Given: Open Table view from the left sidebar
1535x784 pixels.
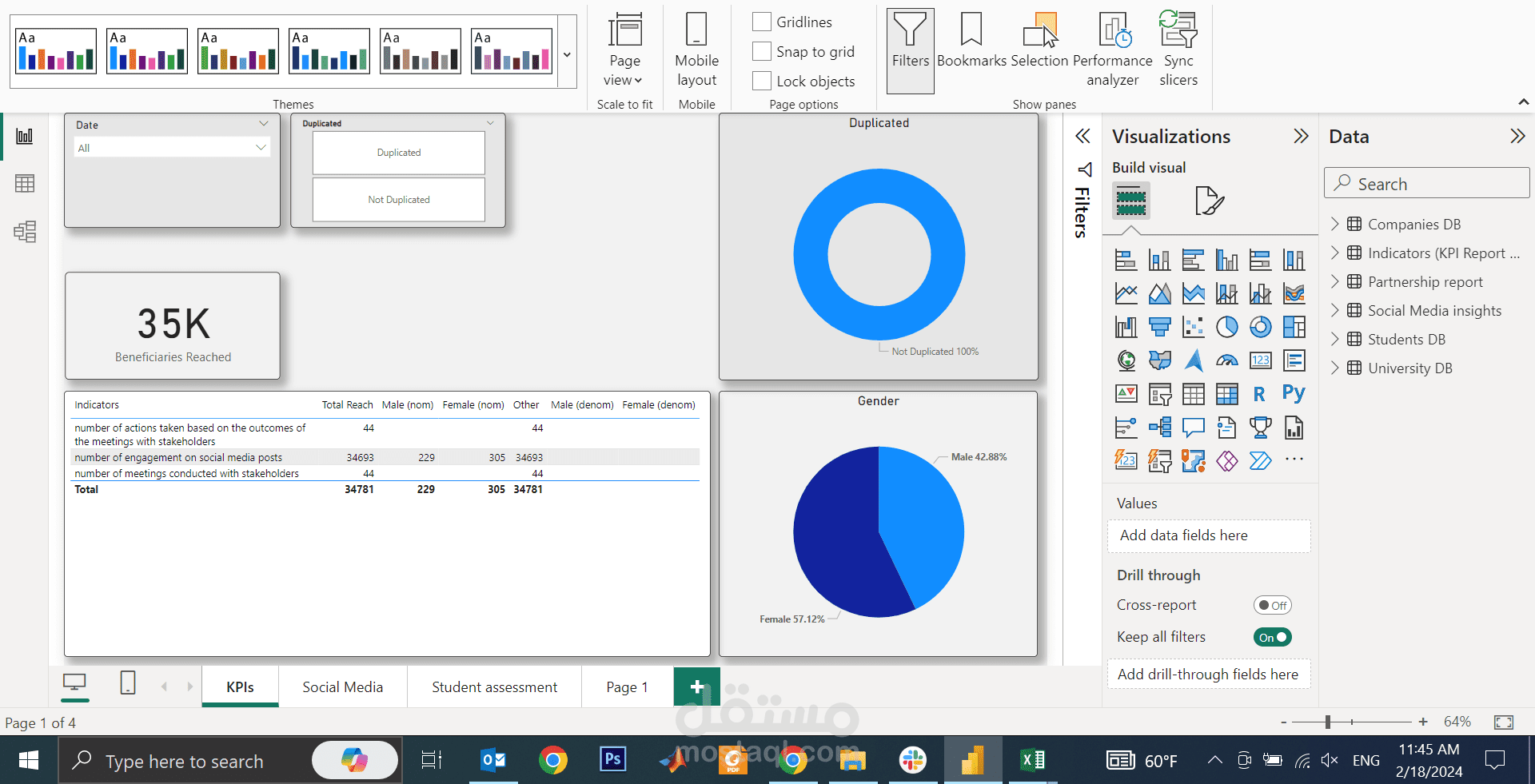Looking at the screenshot, I should (x=24, y=183).
